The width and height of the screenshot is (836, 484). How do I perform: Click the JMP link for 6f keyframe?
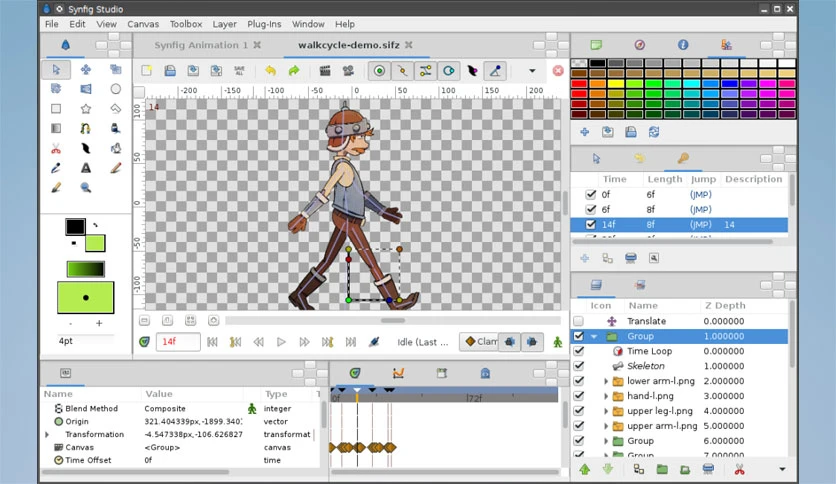(x=701, y=209)
